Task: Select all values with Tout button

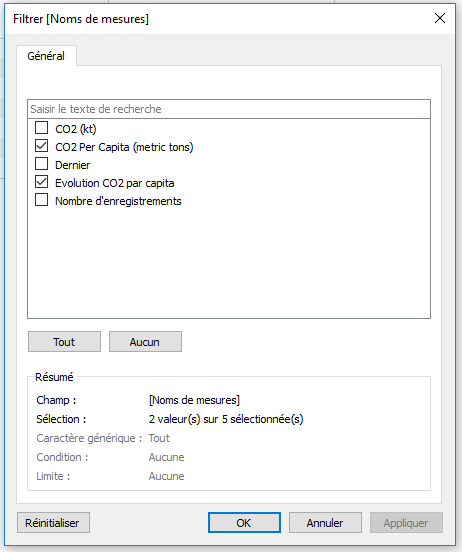Action: (x=64, y=341)
